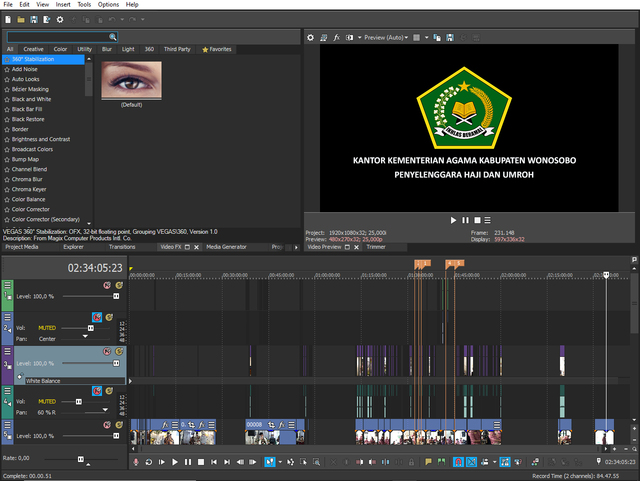
Task: Open project properties via the main toolbar gear
Action: click(x=60, y=19)
